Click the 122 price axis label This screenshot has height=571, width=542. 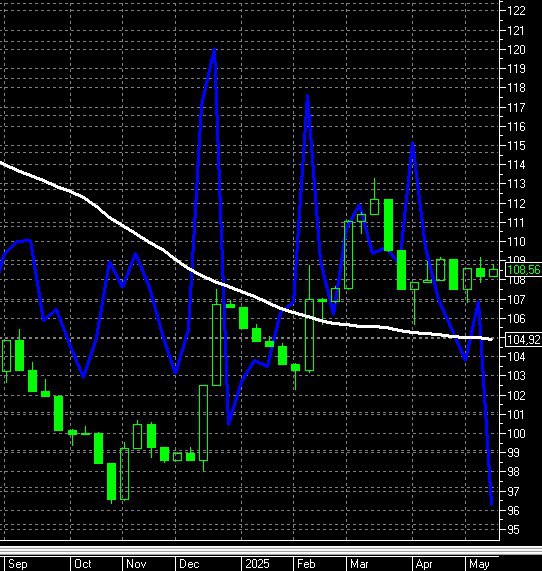pyautogui.click(x=516, y=11)
